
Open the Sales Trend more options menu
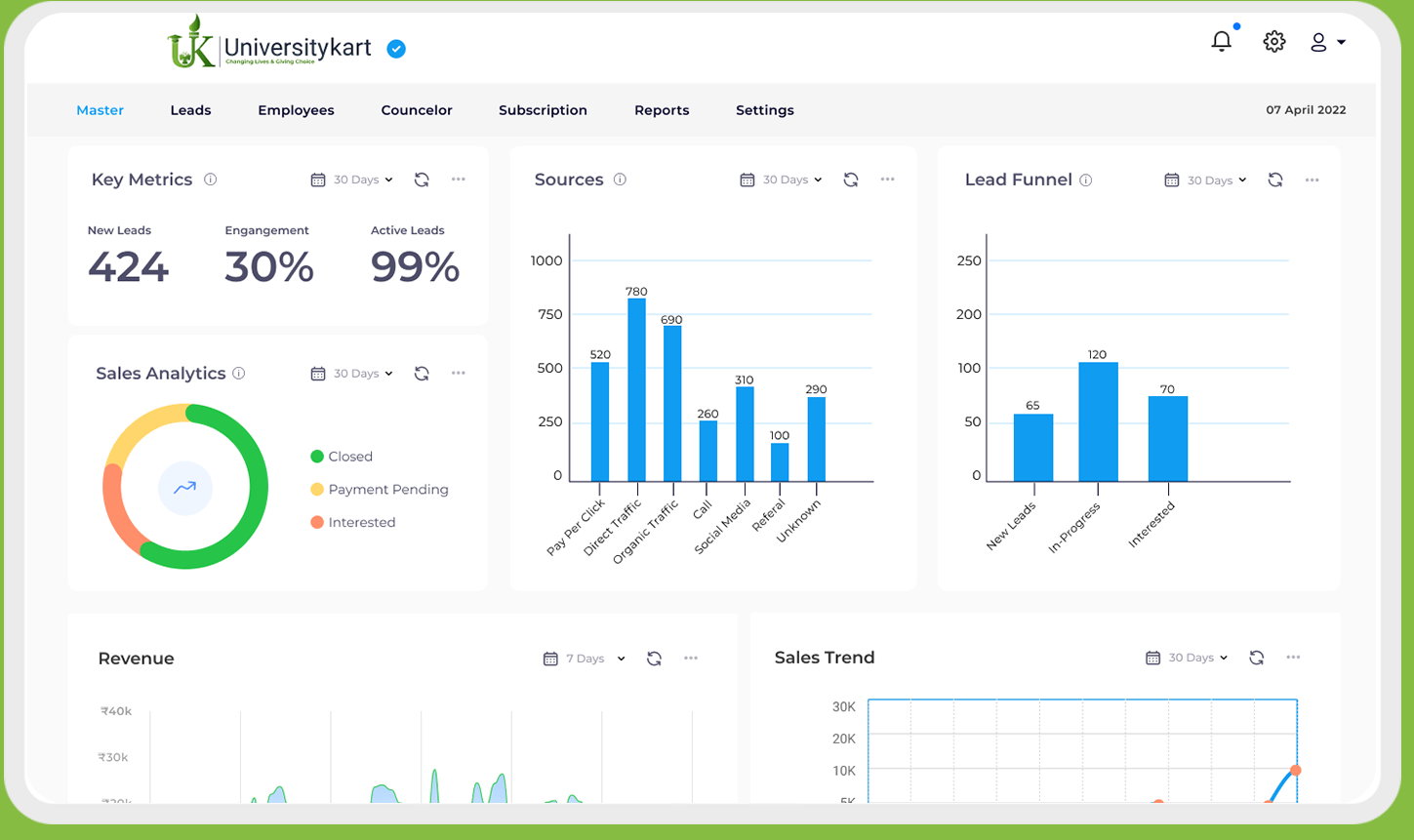coord(1293,658)
